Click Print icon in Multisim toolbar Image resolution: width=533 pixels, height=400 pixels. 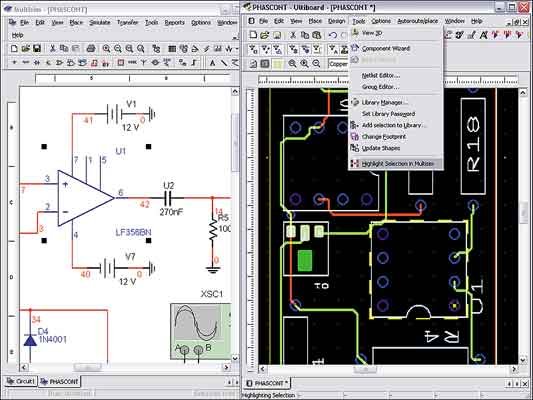click(x=91, y=48)
